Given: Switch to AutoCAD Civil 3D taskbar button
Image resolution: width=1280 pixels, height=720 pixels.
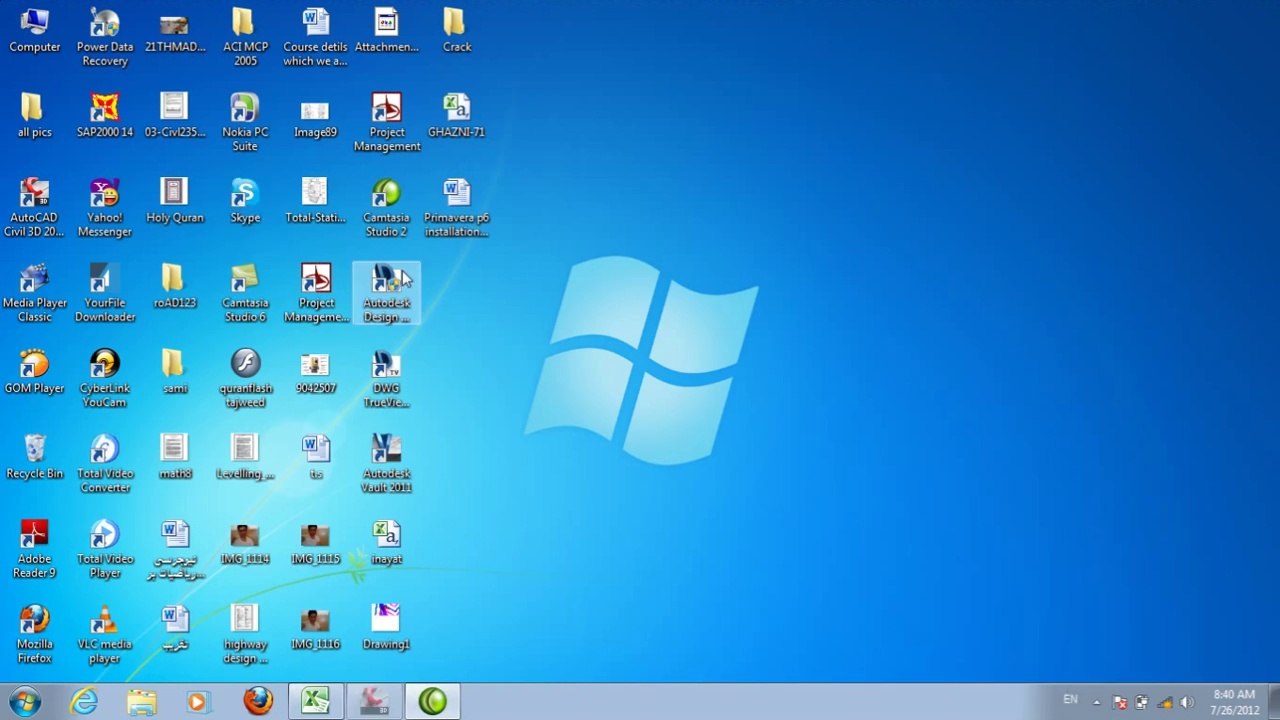Looking at the screenshot, I should coord(374,701).
